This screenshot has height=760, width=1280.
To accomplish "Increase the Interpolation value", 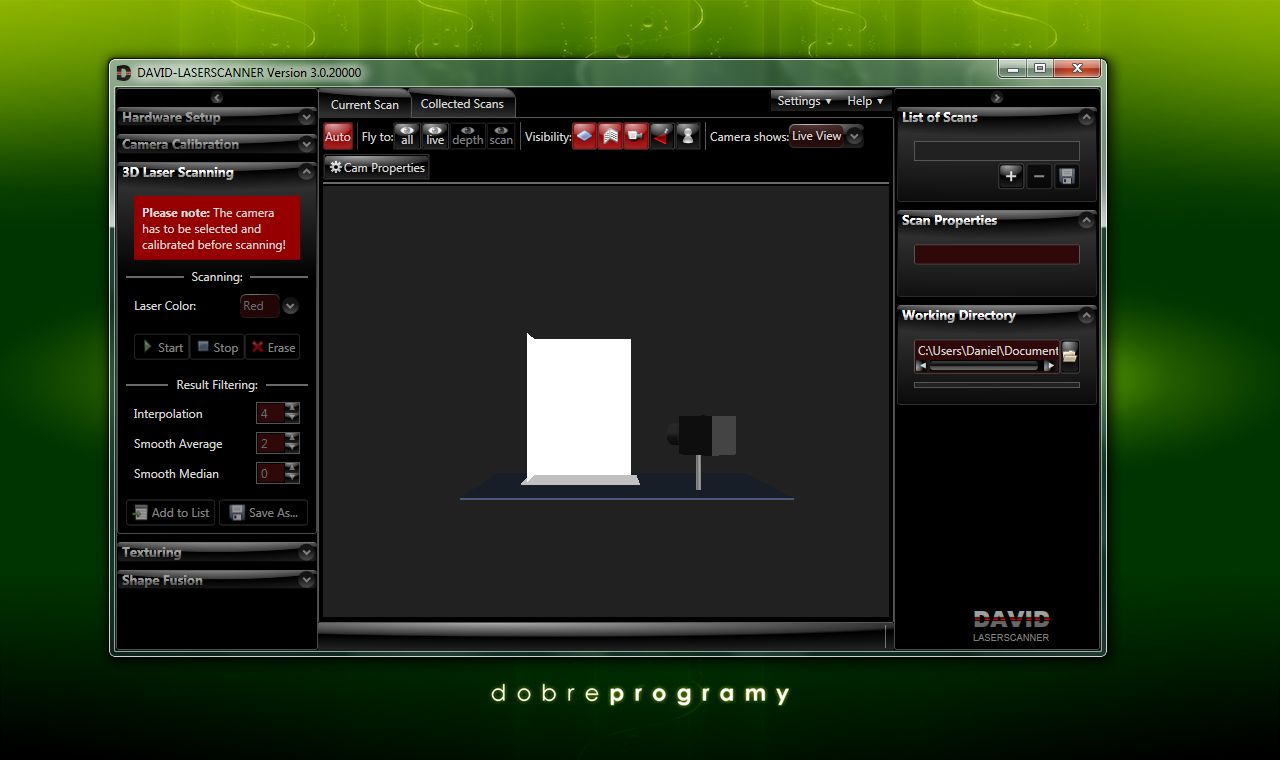I will click(292, 408).
